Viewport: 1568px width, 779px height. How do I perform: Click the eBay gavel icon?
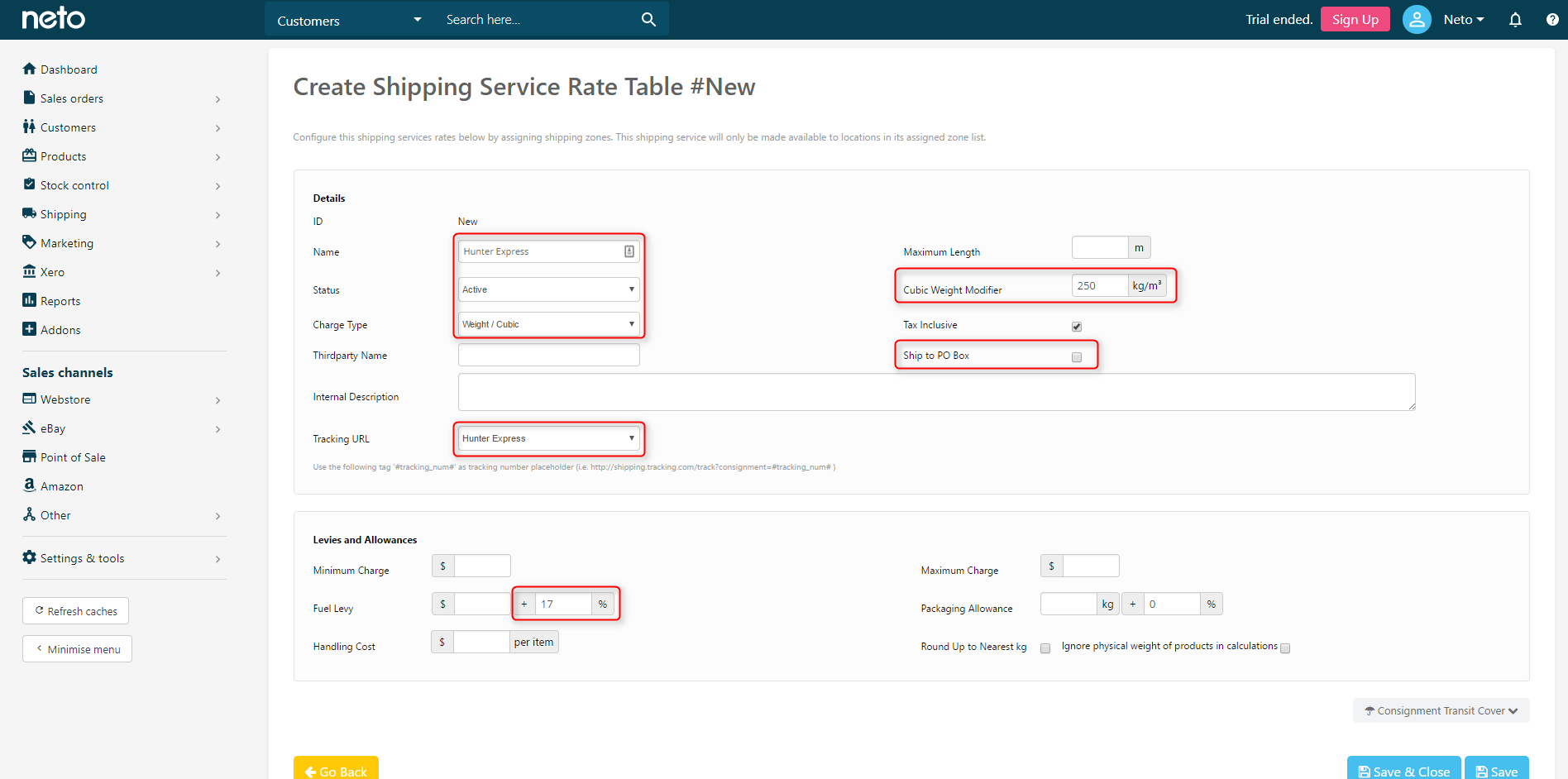[x=30, y=428]
